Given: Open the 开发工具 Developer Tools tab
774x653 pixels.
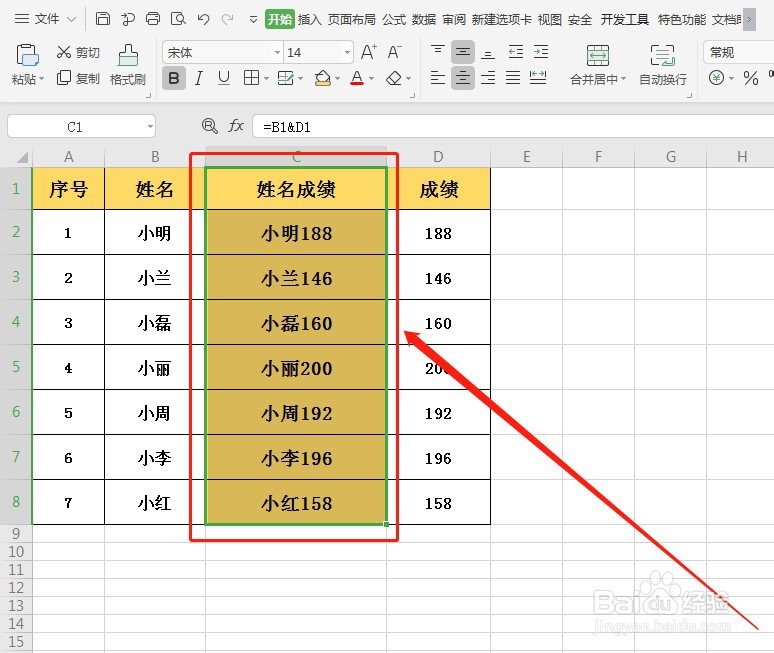Looking at the screenshot, I should point(624,20).
